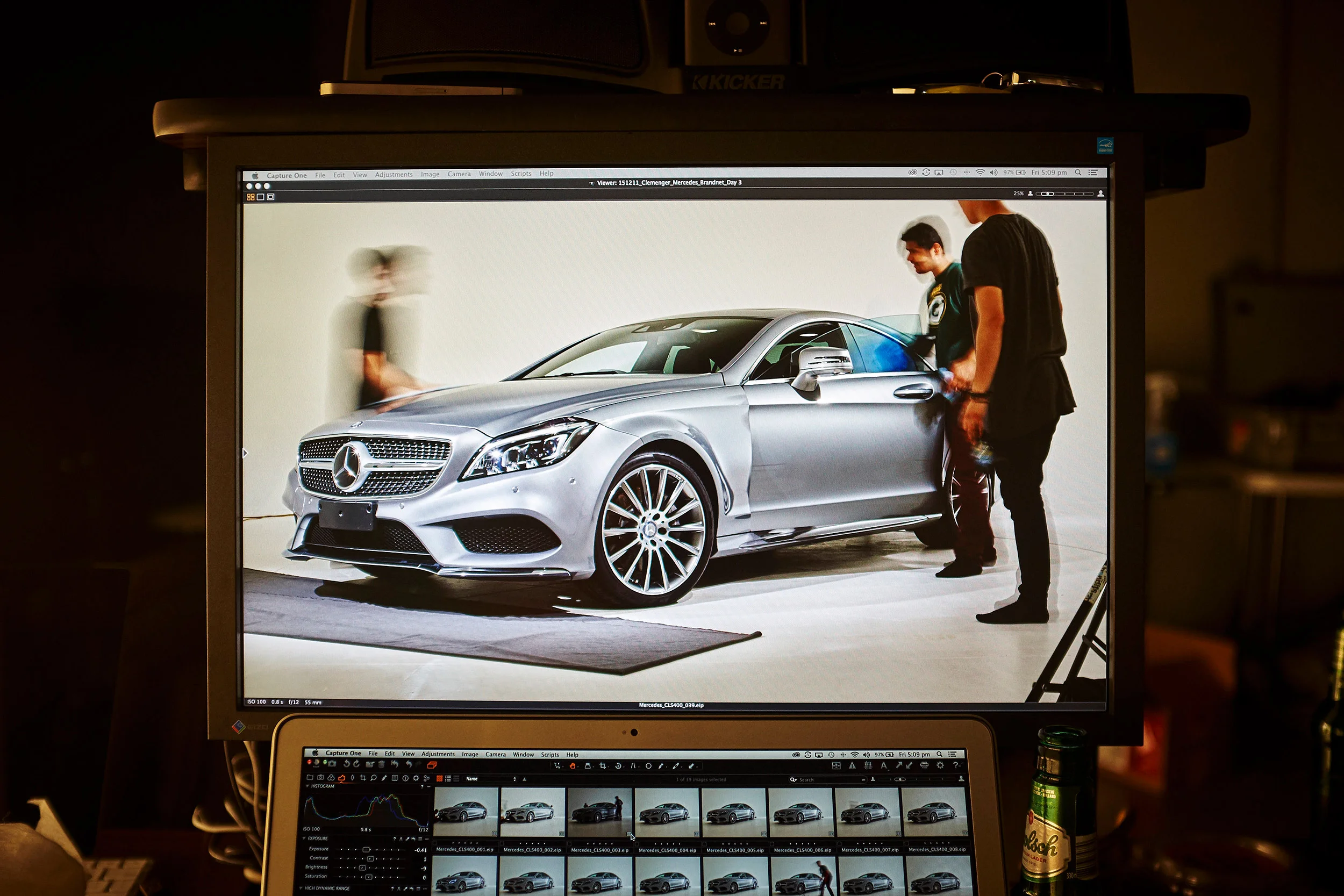Image resolution: width=1344 pixels, height=896 pixels.
Task: Click the rotate right icon in toolbar
Action: 357,764
